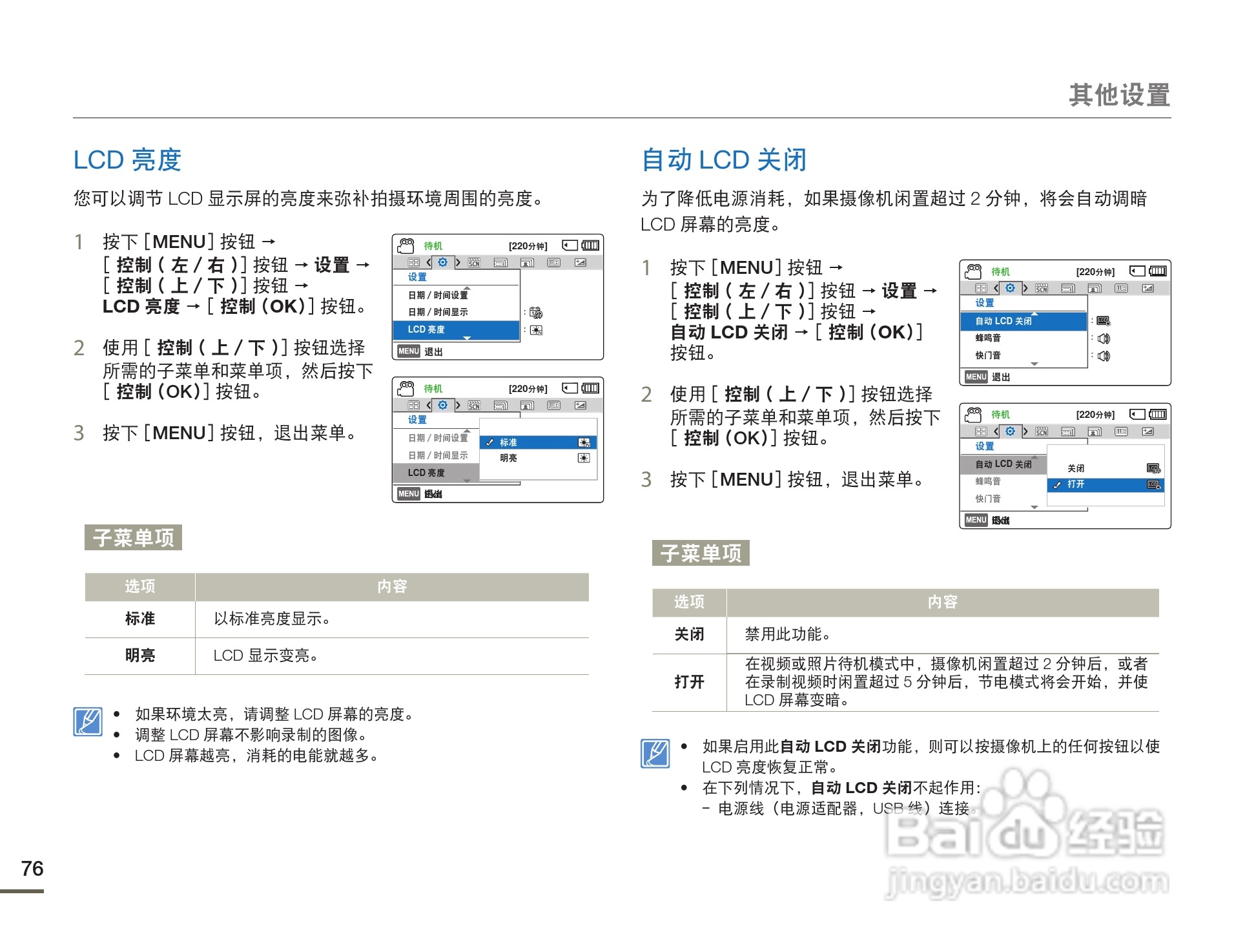The width and height of the screenshot is (1245, 952).
Task: Click battery icon in bottom-right camera screen
Action: click(x=1158, y=414)
